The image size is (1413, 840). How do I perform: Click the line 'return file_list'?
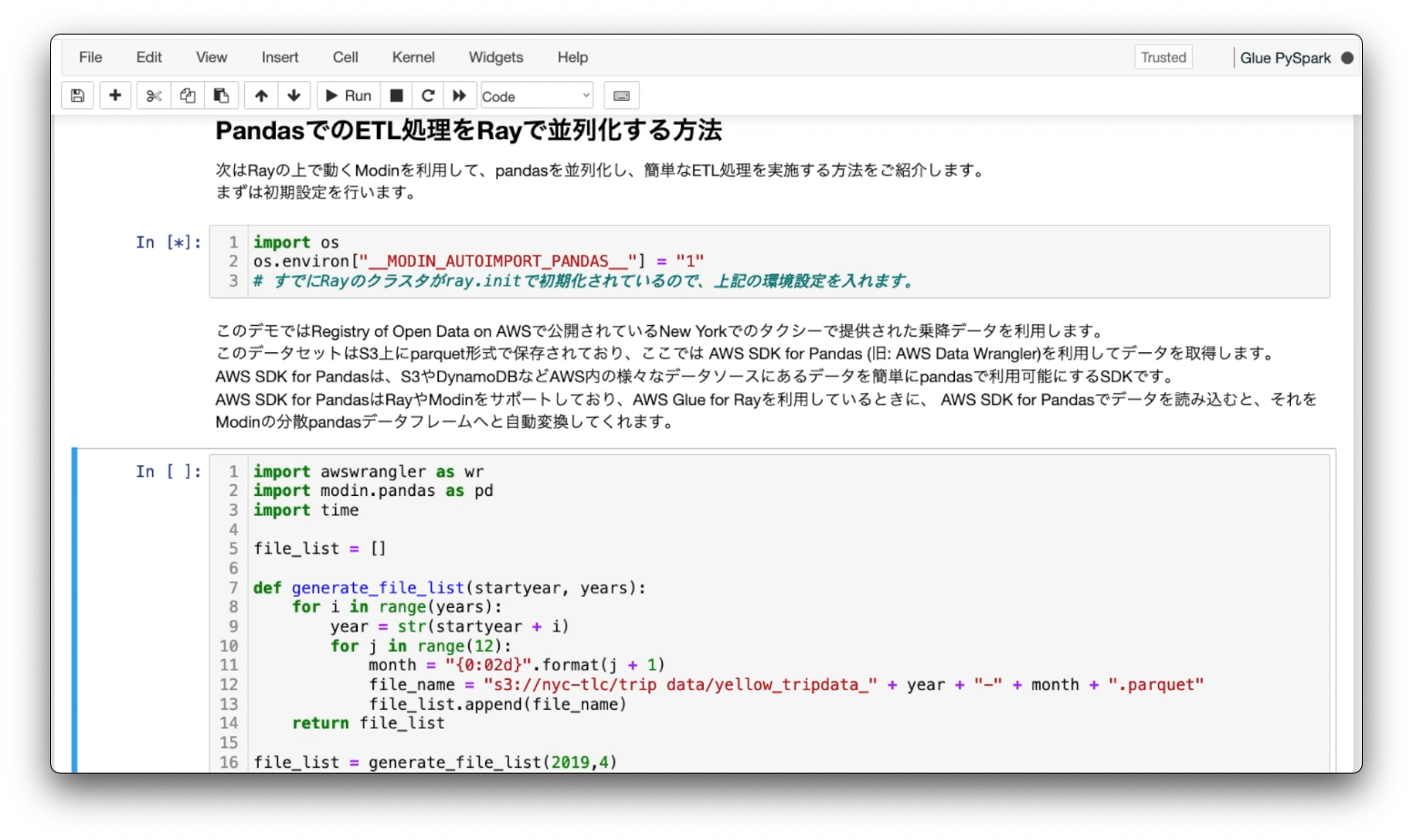point(369,723)
